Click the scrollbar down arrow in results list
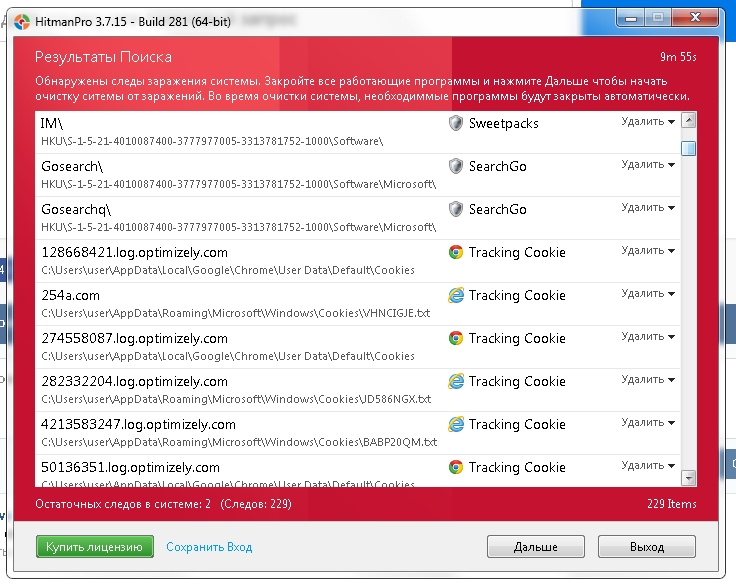Viewport: 736px width, 586px height. click(x=689, y=478)
